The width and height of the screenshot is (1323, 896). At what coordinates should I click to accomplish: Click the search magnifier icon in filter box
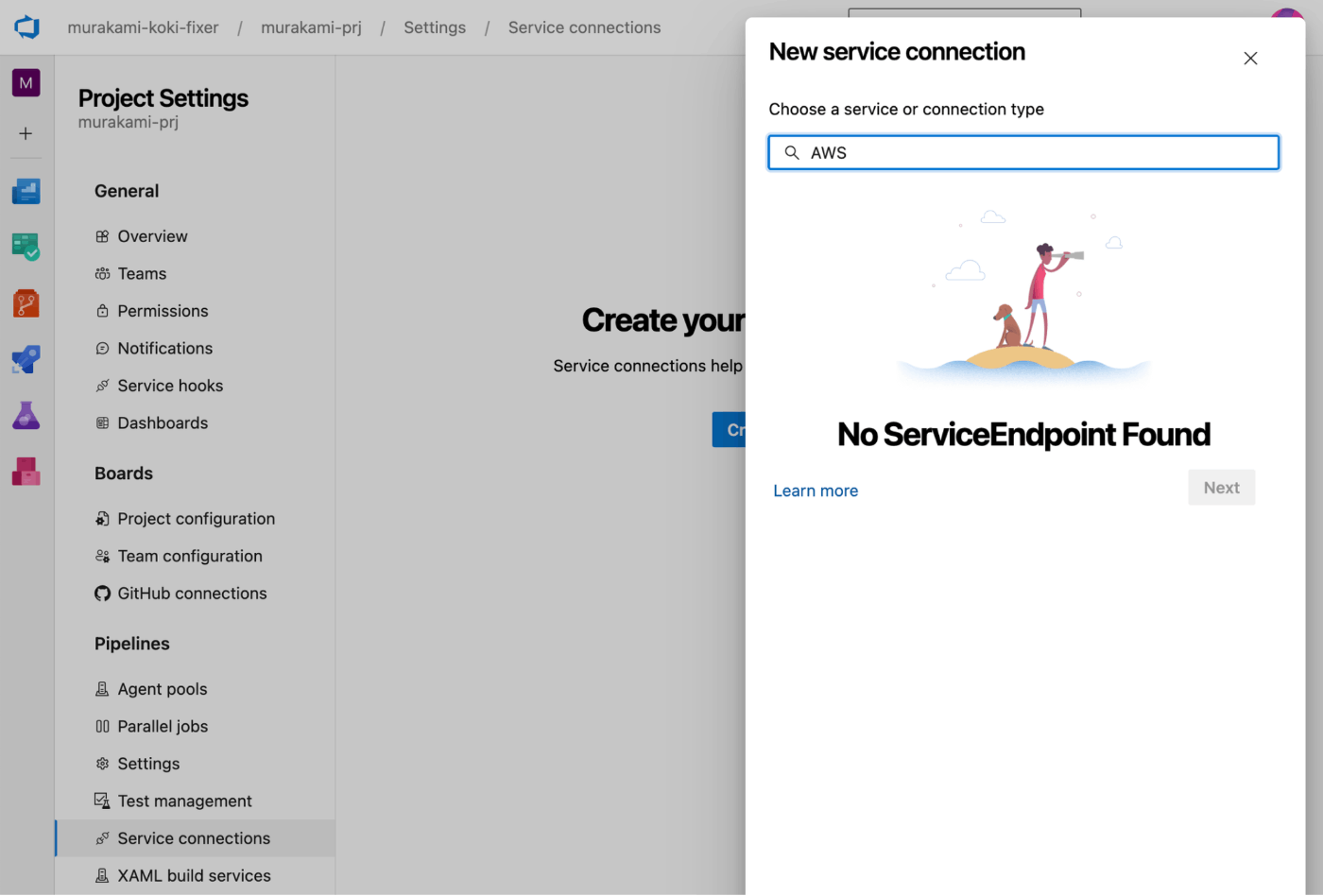click(792, 152)
